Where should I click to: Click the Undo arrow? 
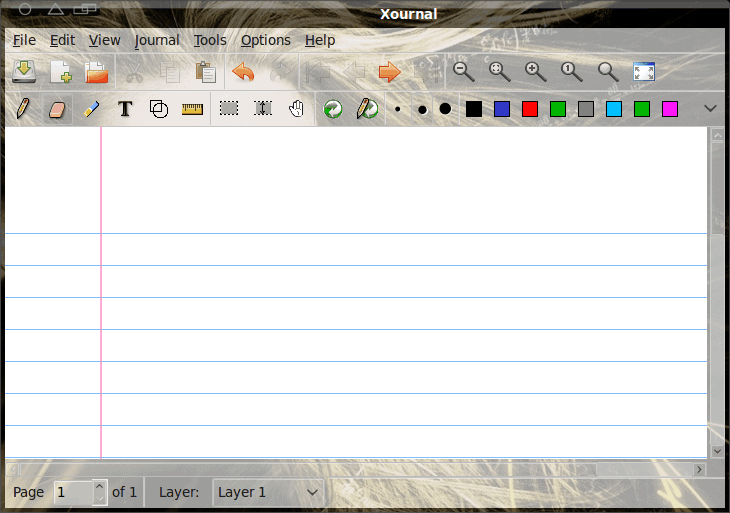[x=243, y=72]
